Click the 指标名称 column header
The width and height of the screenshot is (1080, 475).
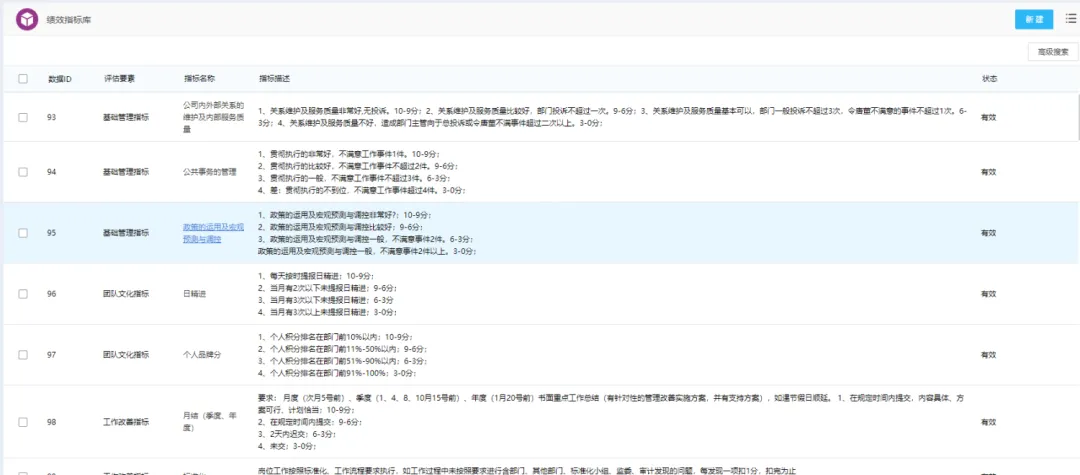point(198,79)
